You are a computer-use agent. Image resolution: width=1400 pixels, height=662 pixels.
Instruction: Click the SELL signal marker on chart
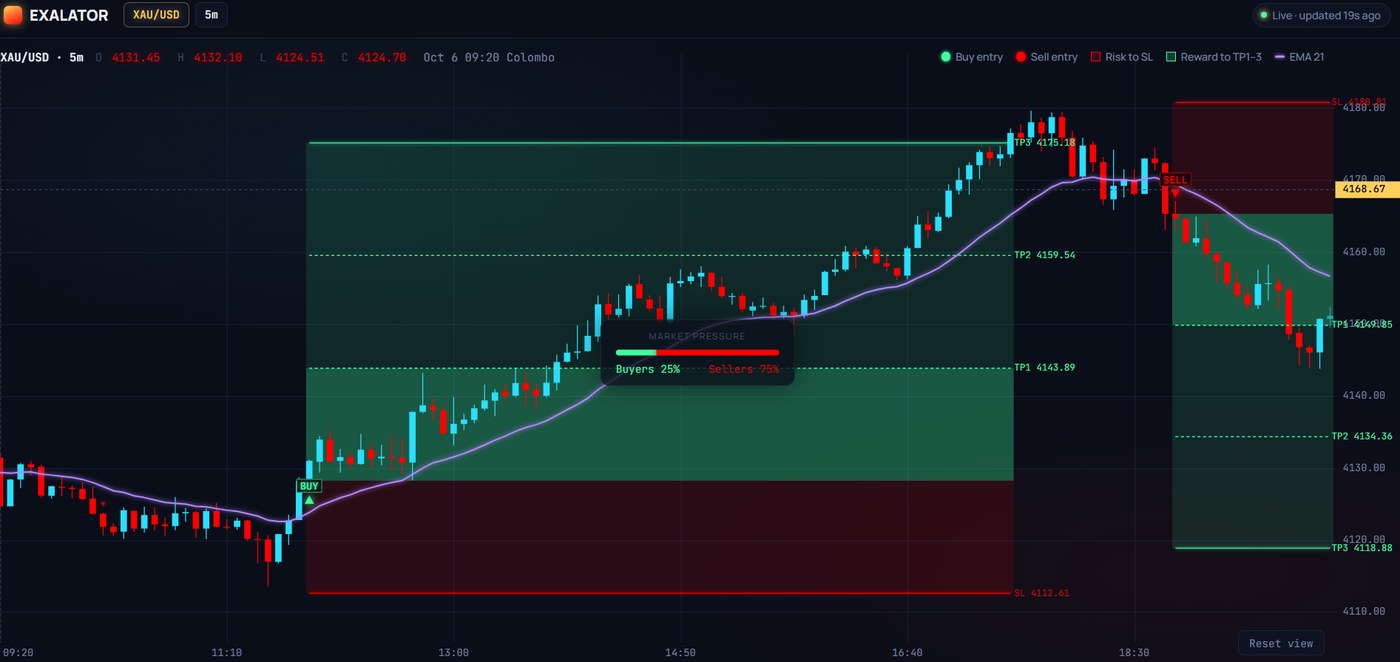coord(1175,180)
